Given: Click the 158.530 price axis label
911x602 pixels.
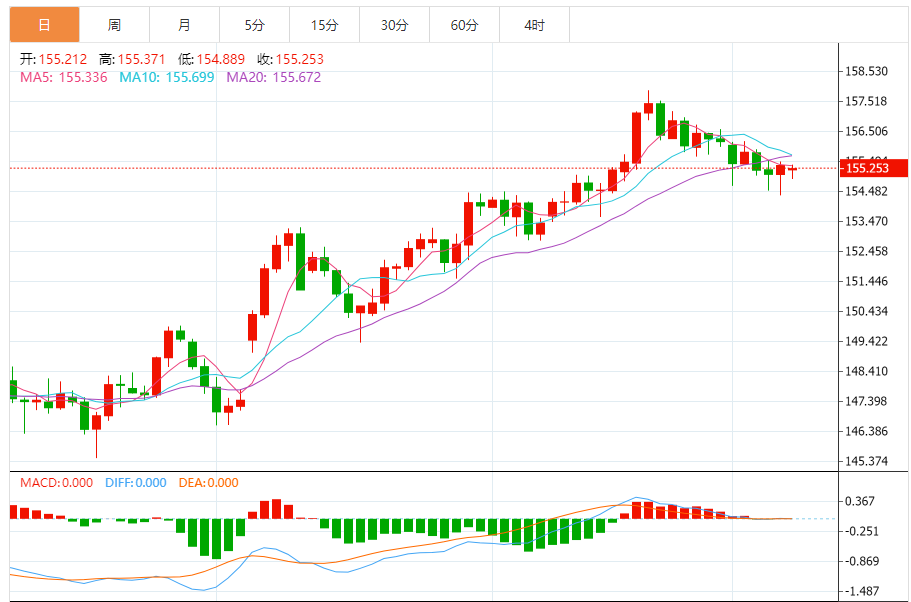Looking at the screenshot, I should point(867,71).
